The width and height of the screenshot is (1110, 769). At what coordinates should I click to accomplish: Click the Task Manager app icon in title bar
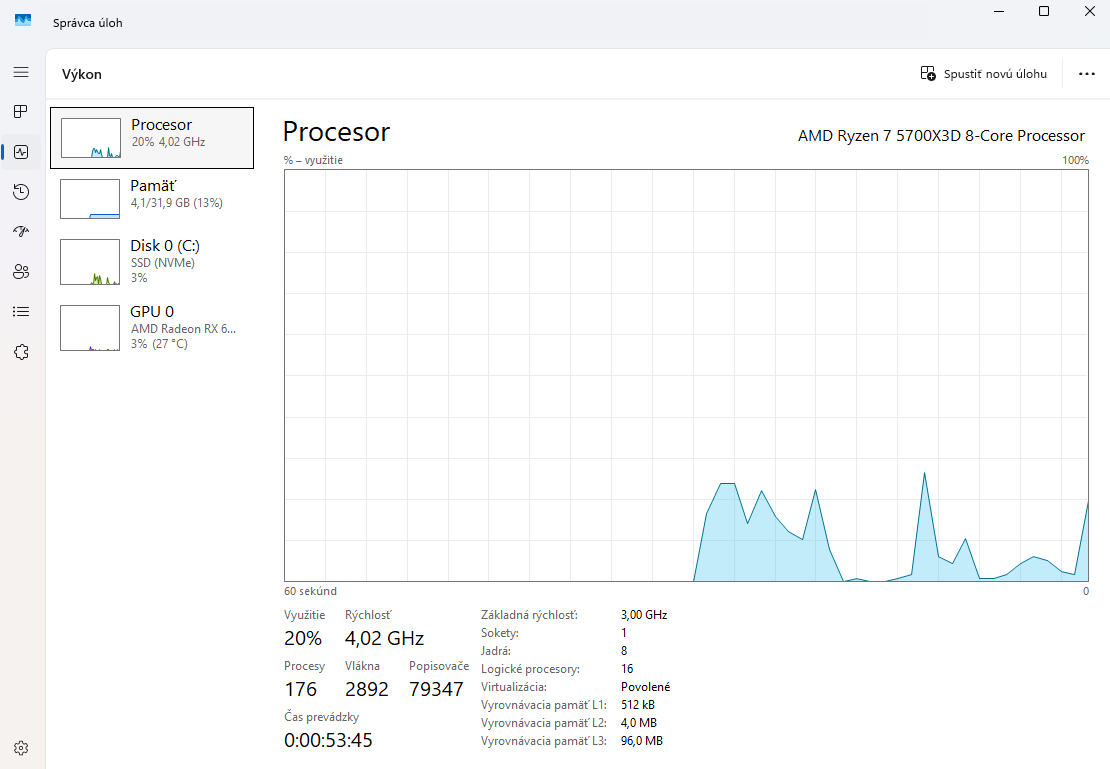[x=23, y=22]
